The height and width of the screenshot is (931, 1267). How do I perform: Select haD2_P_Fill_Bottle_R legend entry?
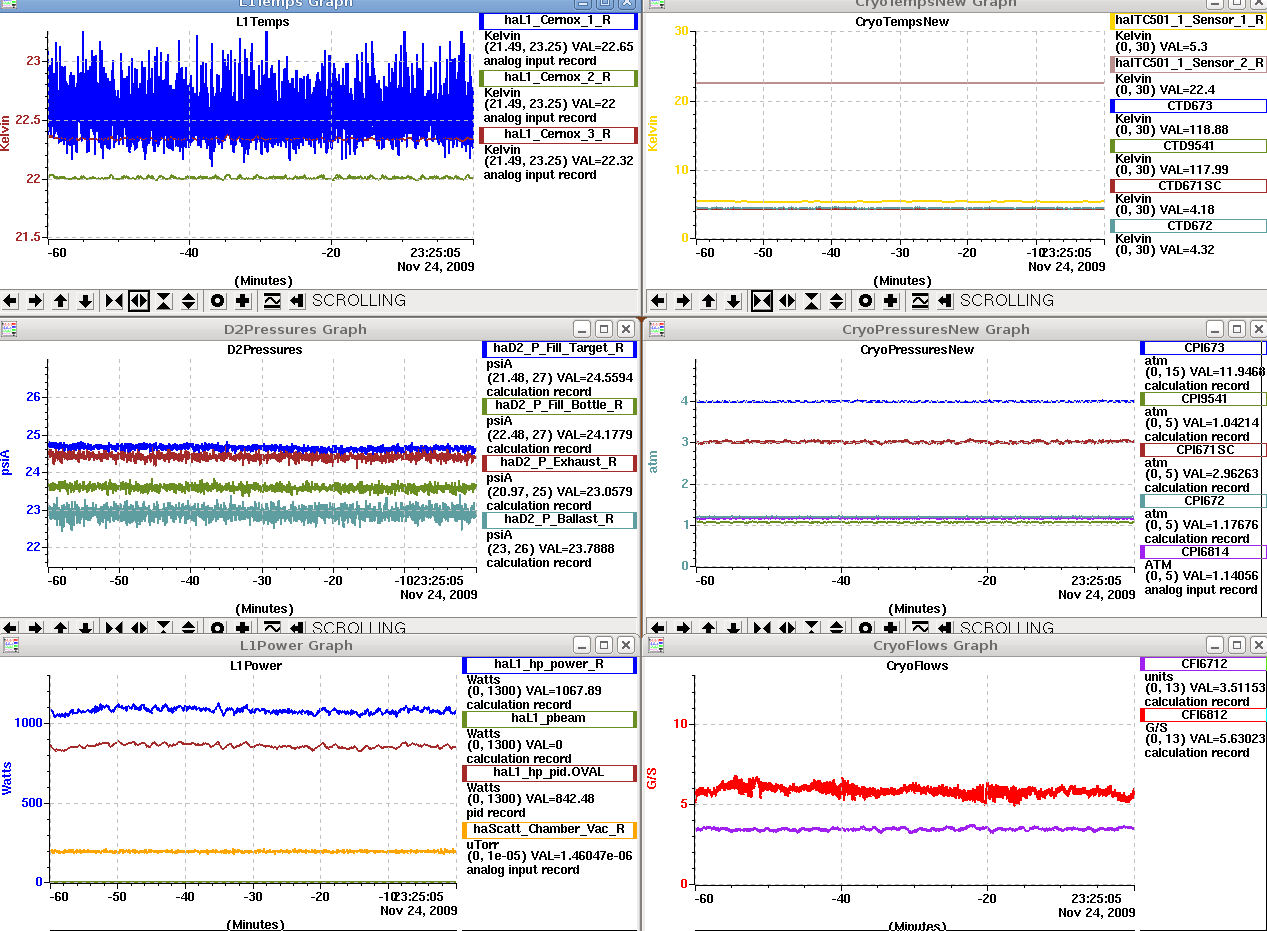pos(560,406)
